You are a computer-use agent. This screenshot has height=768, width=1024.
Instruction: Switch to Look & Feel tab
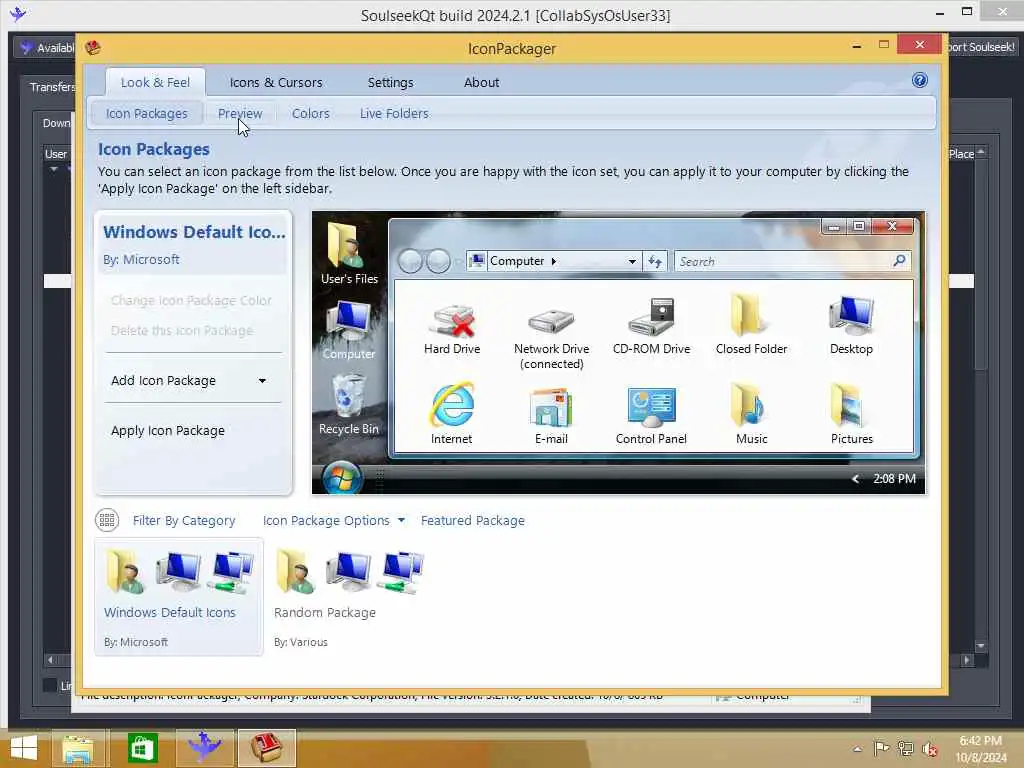(x=155, y=82)
